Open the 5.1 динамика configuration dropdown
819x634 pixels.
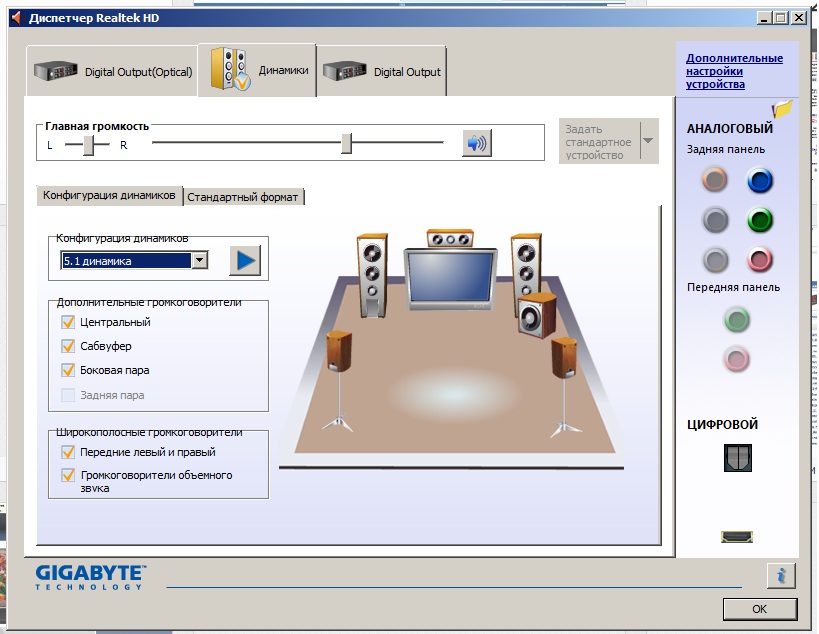click(x=200, y=260)
